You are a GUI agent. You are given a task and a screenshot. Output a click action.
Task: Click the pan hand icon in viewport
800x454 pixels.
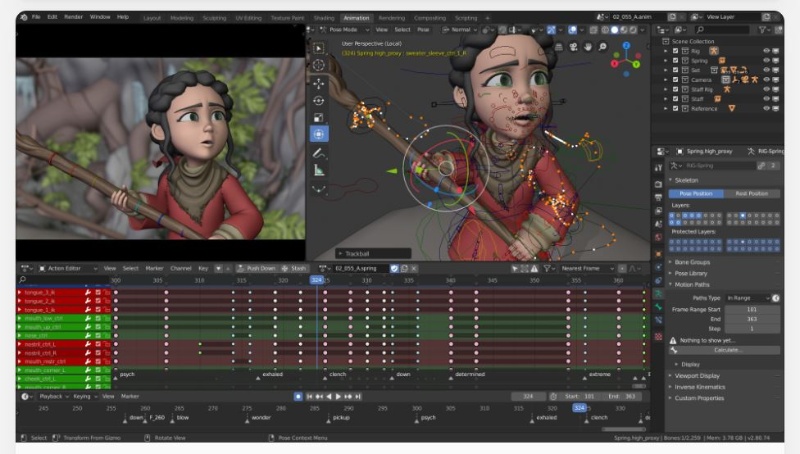point(588,47)
